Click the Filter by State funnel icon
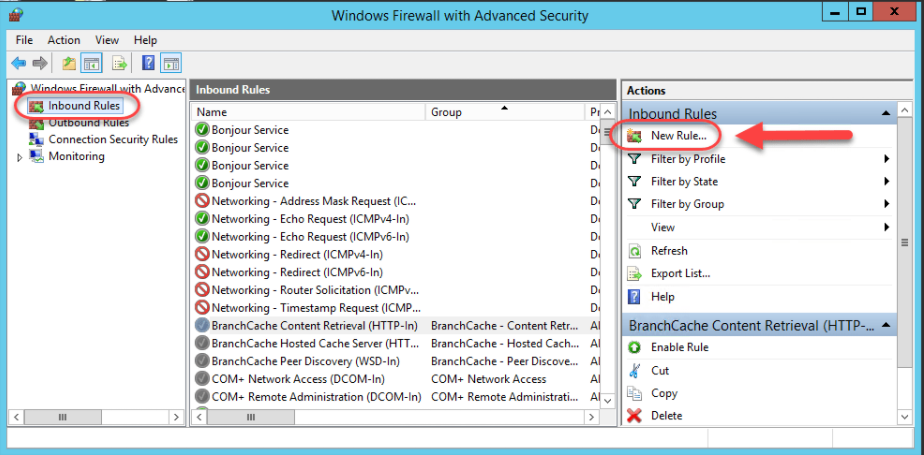This screenshot has height=455, width=924. (x=635, y=182)
